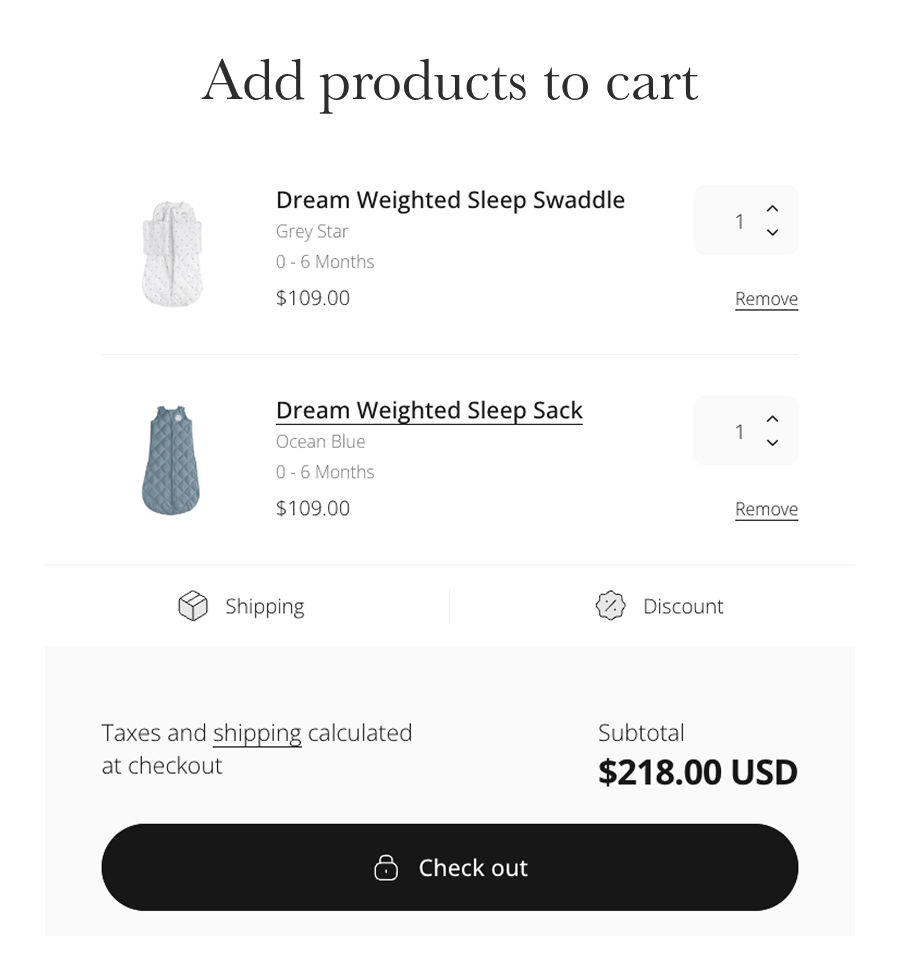Viewport: 900px width, 960px height.
Task: Click the Ocean Blue sleep sack thumbnail
Action: click(x=171, y=460)
